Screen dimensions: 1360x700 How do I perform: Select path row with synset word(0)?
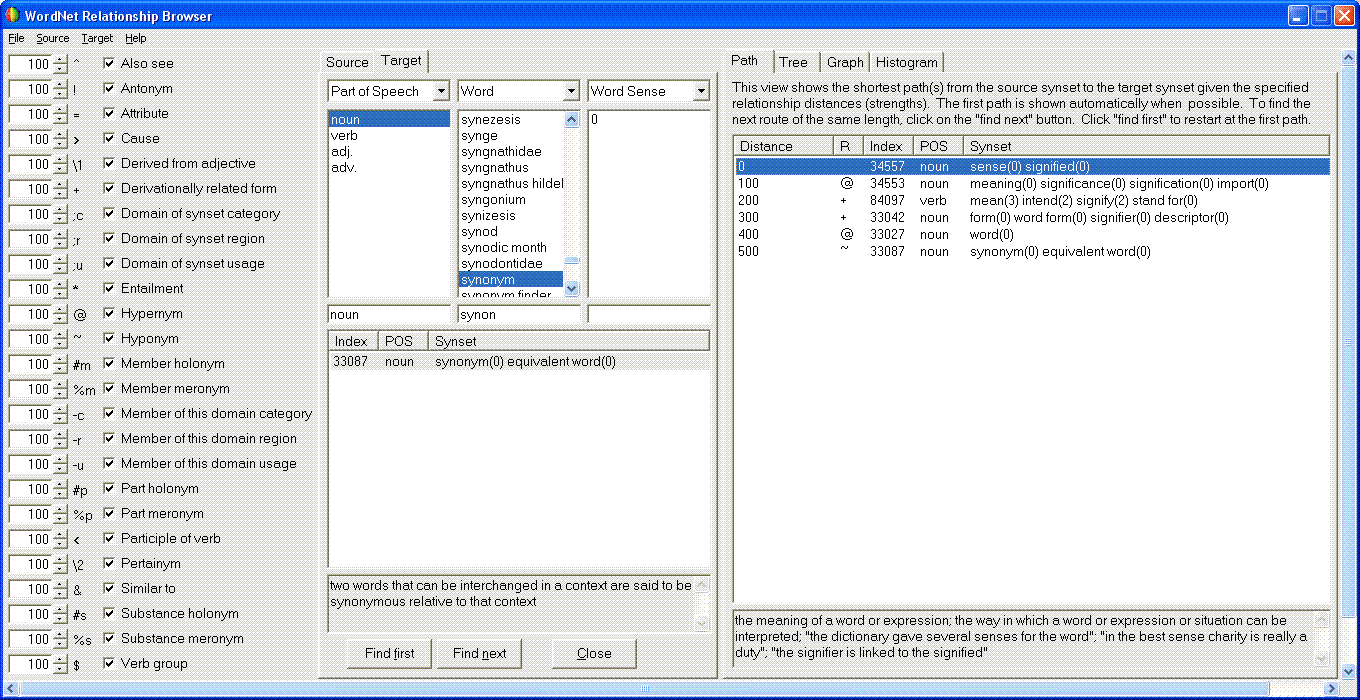click(x=1033, y=235)
